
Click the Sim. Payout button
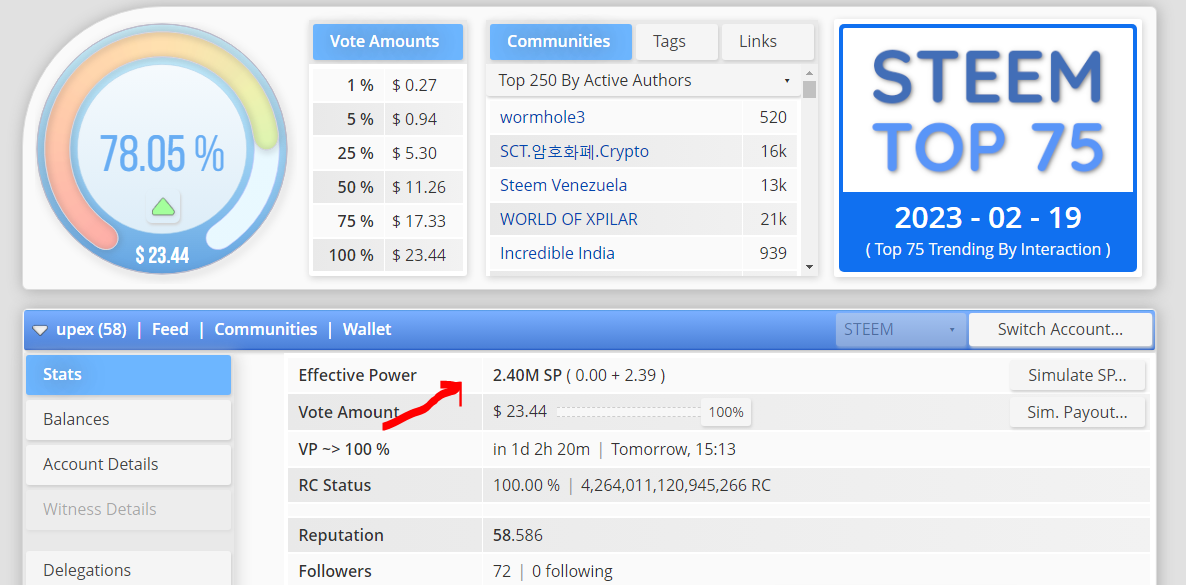pyautogui.click(x=1077, y=412)
